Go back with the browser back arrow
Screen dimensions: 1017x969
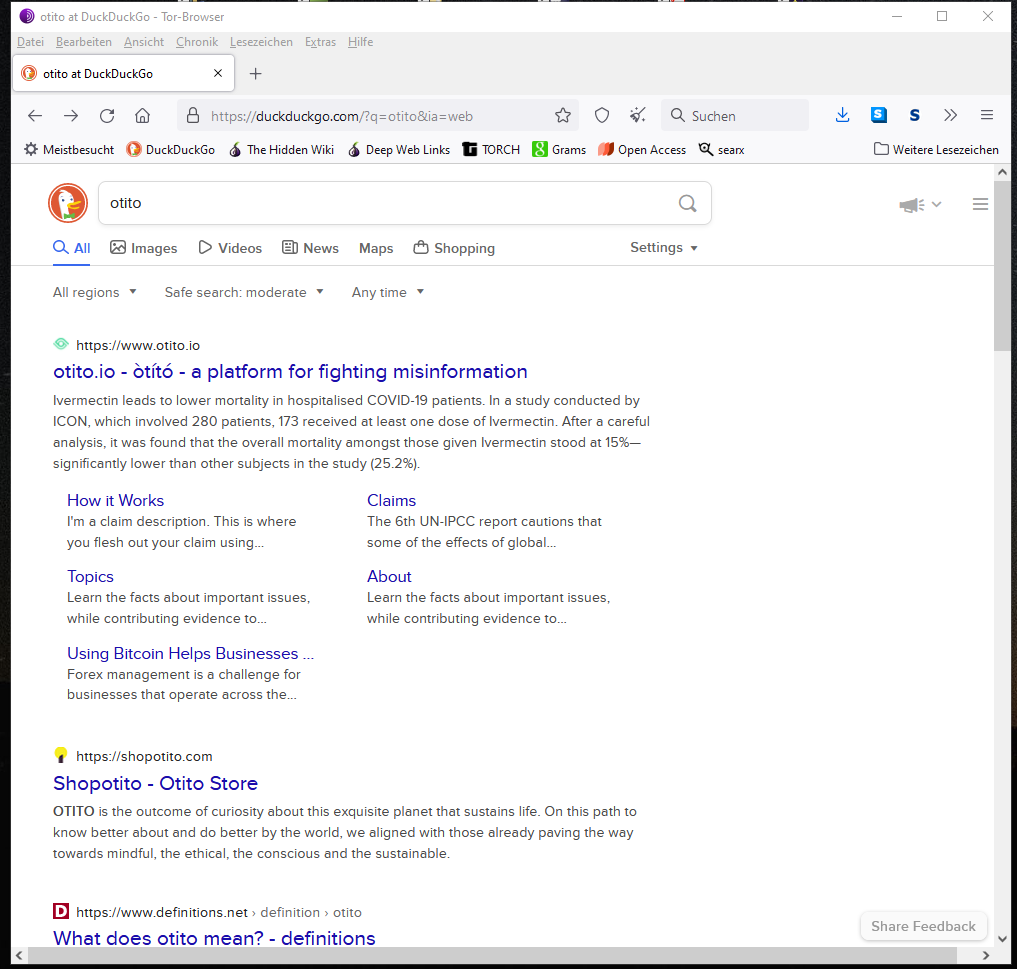pos(35,116)
